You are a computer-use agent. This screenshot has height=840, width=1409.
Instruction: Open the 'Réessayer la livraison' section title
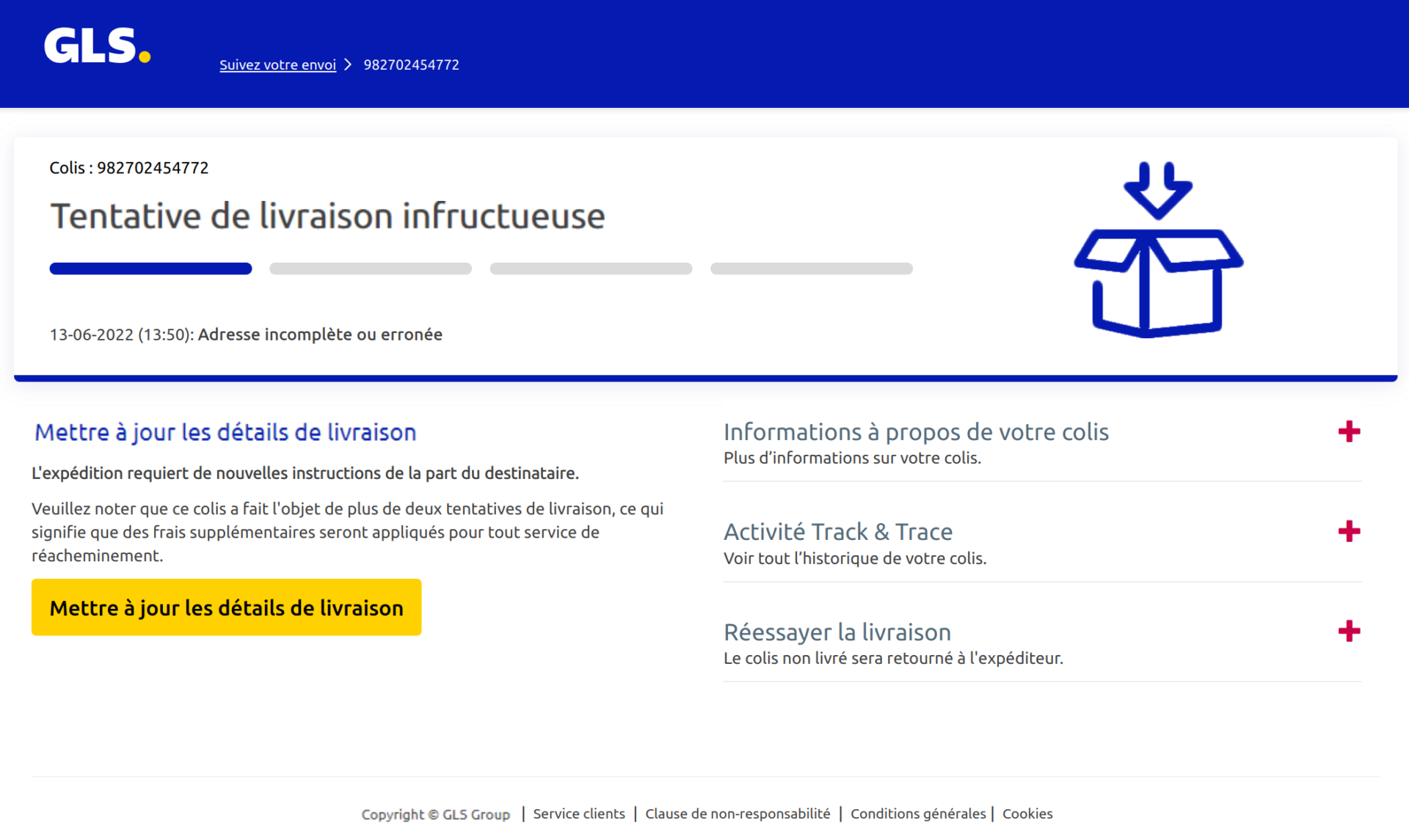(x=837, y=632)
